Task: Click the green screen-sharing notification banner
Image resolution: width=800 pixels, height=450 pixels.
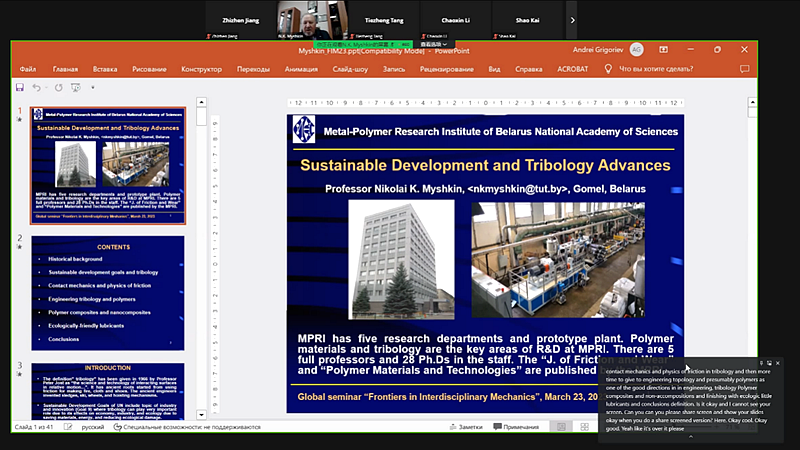Action: (x=363, y=45)
